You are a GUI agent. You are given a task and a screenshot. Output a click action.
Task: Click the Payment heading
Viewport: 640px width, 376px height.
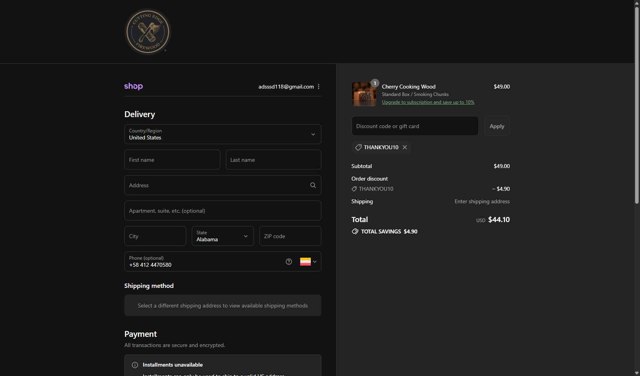pyautogui.click(x=140, y=334)
